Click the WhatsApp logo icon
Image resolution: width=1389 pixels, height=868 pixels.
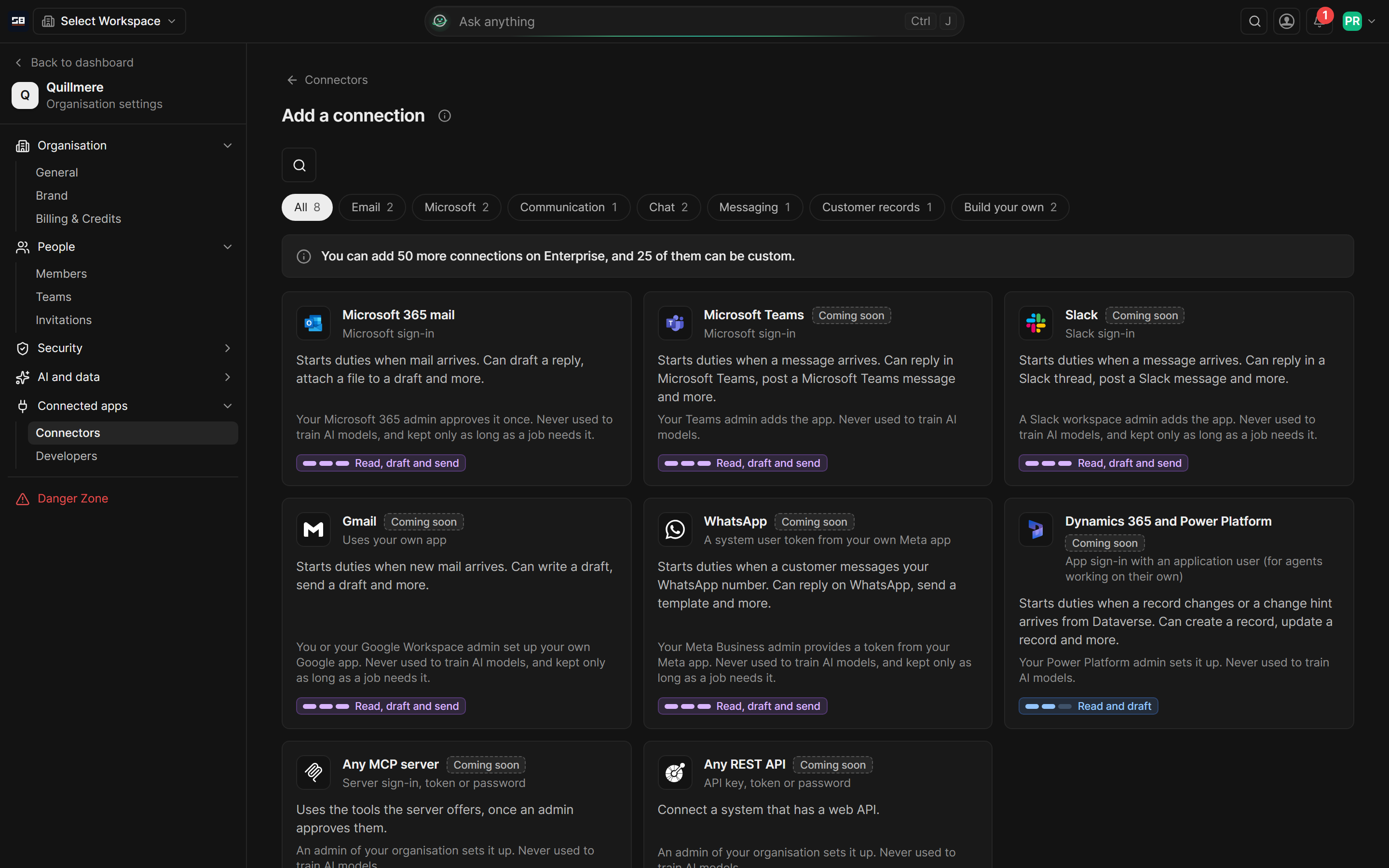pos(675,529)
